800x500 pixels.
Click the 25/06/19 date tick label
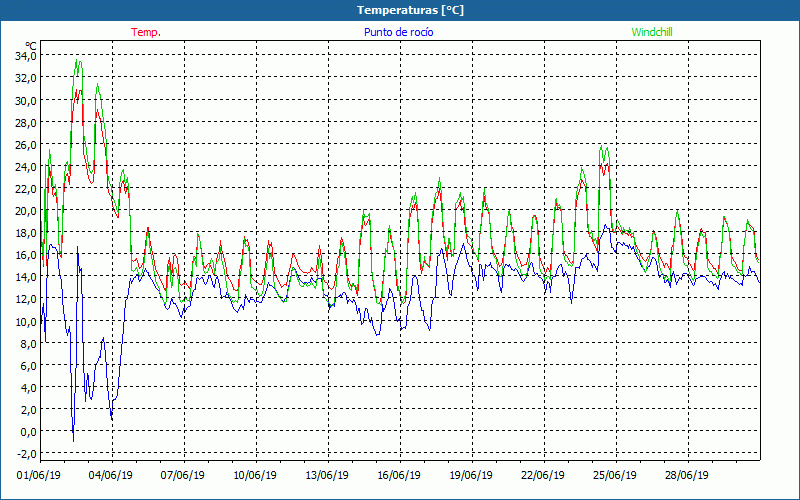point(616,475)
